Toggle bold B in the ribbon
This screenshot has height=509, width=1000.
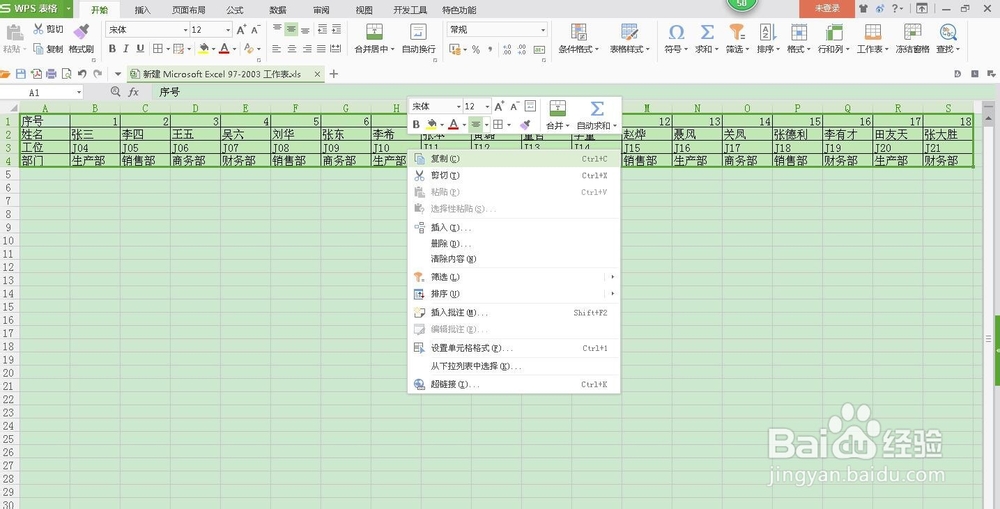pos(112,48)
